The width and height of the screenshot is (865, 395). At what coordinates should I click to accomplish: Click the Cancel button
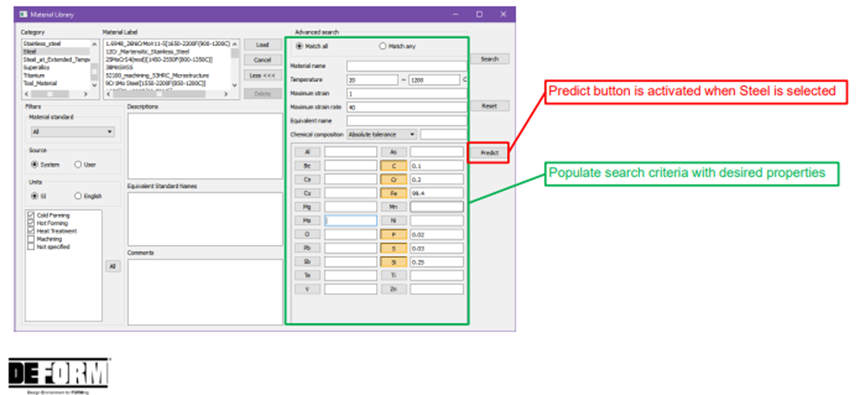(x=263, y=60)
